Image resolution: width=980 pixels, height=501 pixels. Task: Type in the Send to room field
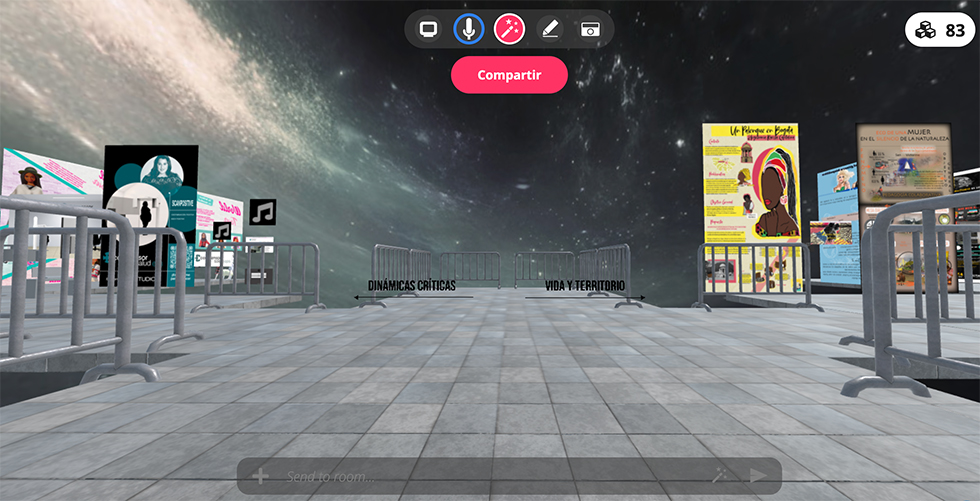point(490,477)
